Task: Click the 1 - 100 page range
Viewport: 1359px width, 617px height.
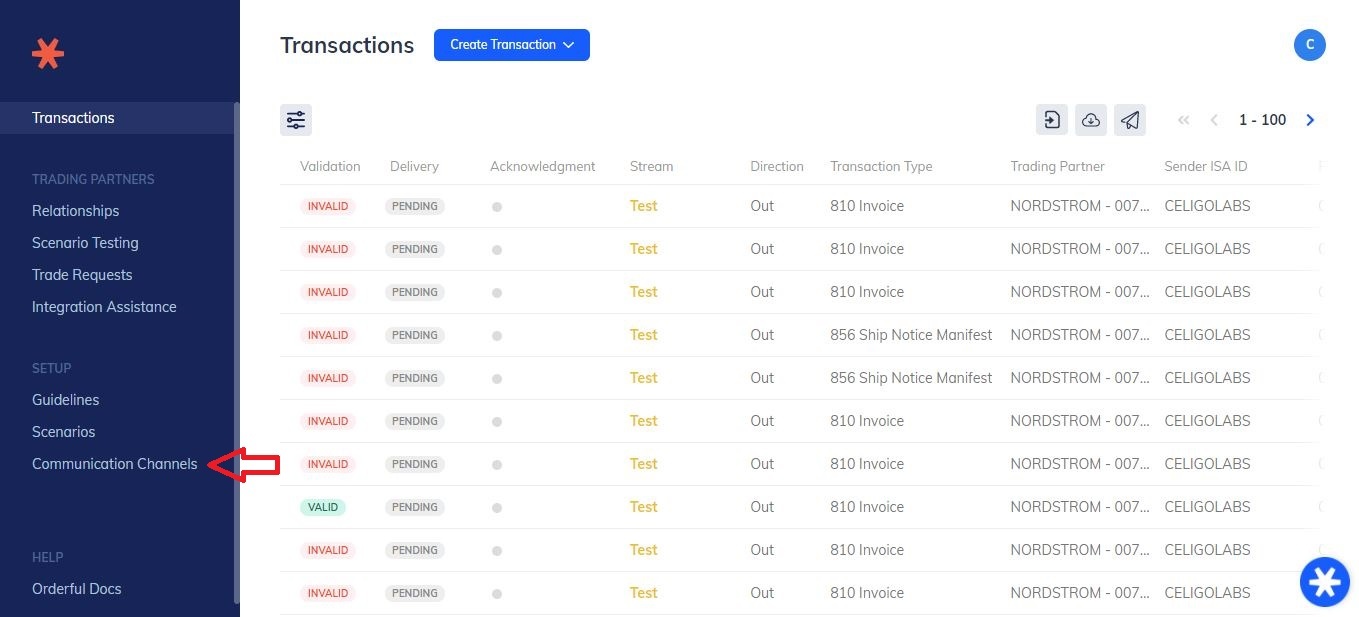Action: tap(1262, 120)
